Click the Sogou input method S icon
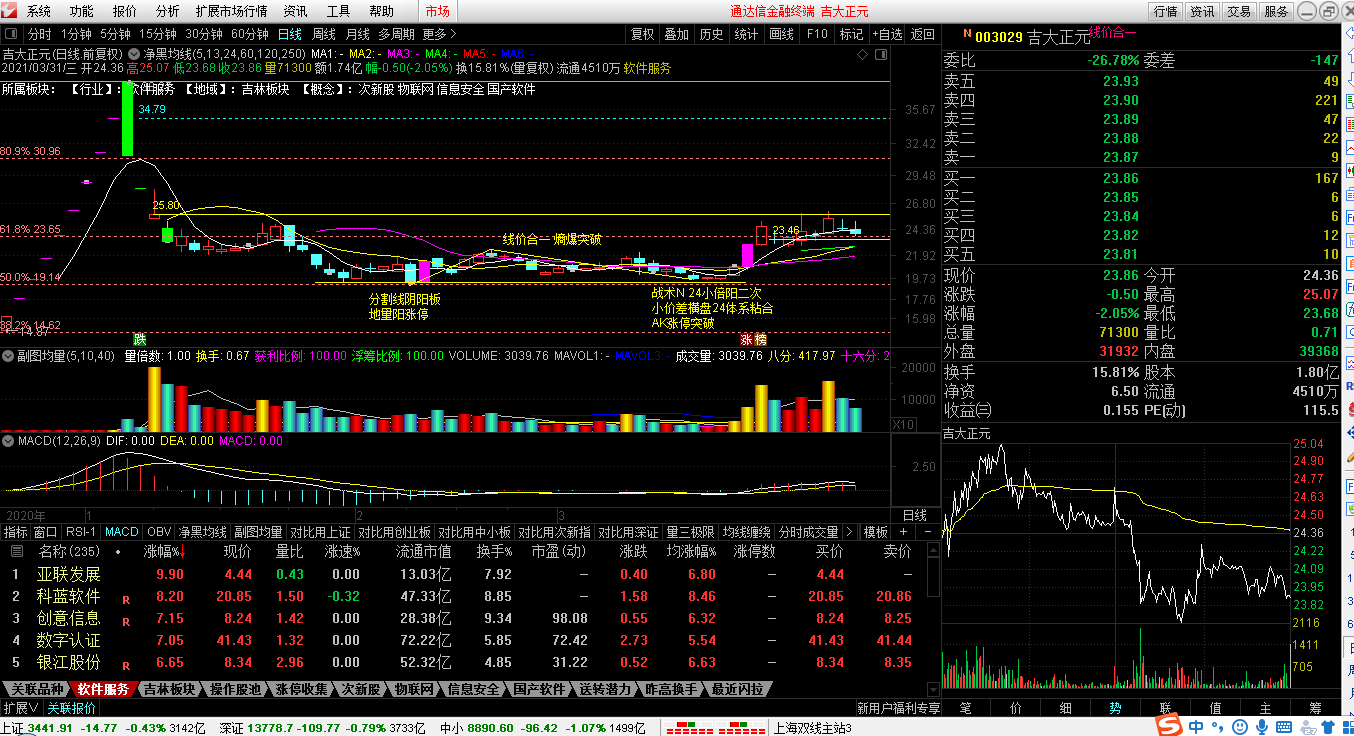The height and width of the screenshot is (736, 1354). pyautogui.click(x=1169, y=726)
